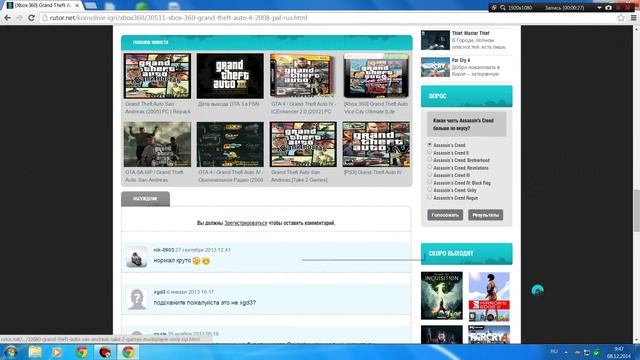
Task: Click the rutor.net address bar
Action: [327, 18]
